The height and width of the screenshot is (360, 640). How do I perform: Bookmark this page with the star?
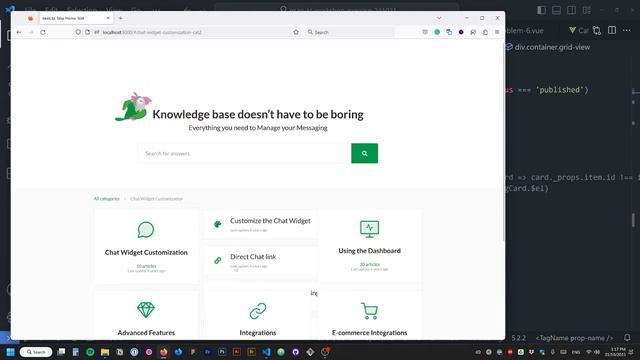point(296,32)
